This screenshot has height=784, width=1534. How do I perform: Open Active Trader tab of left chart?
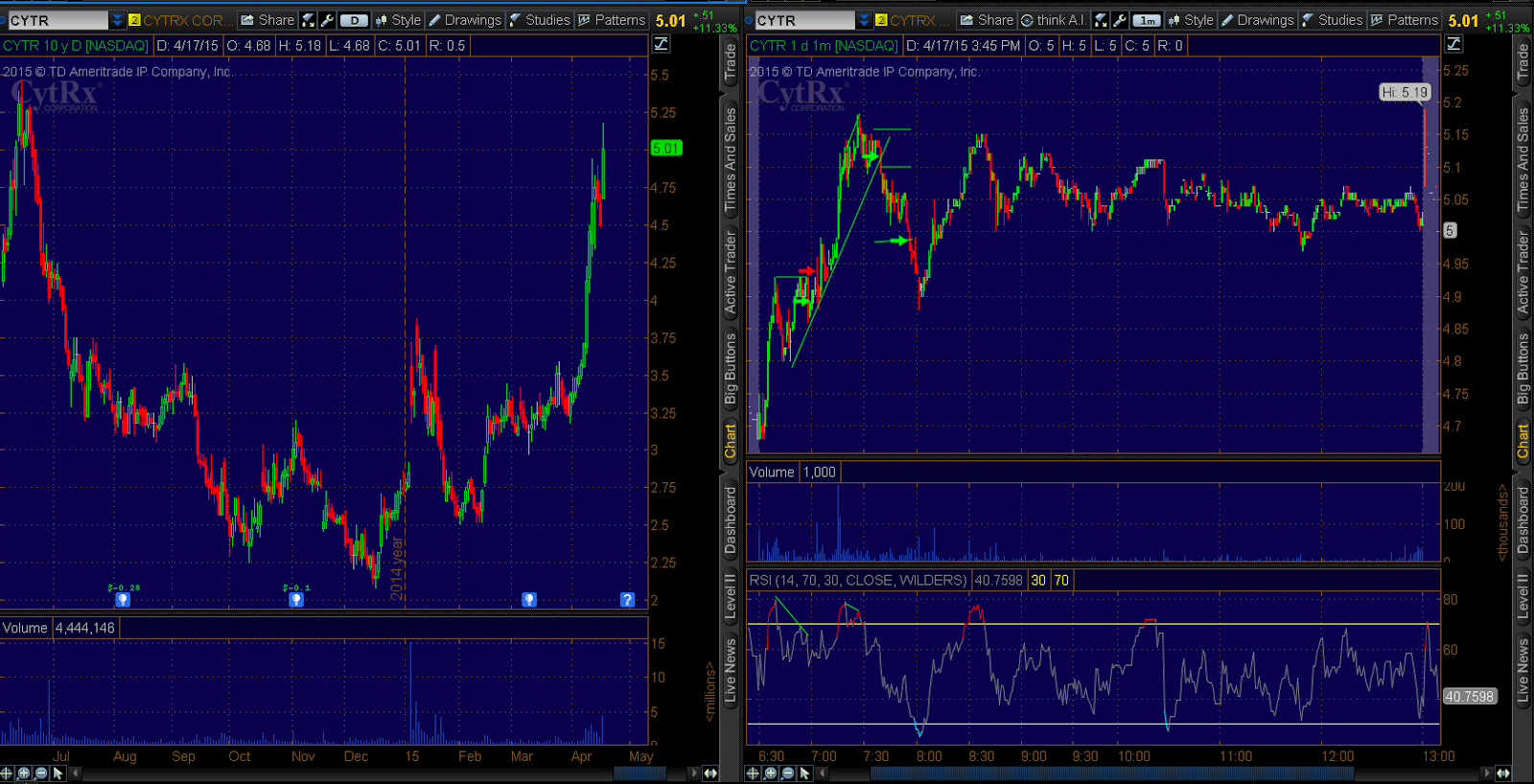click(x=731, y=273)
